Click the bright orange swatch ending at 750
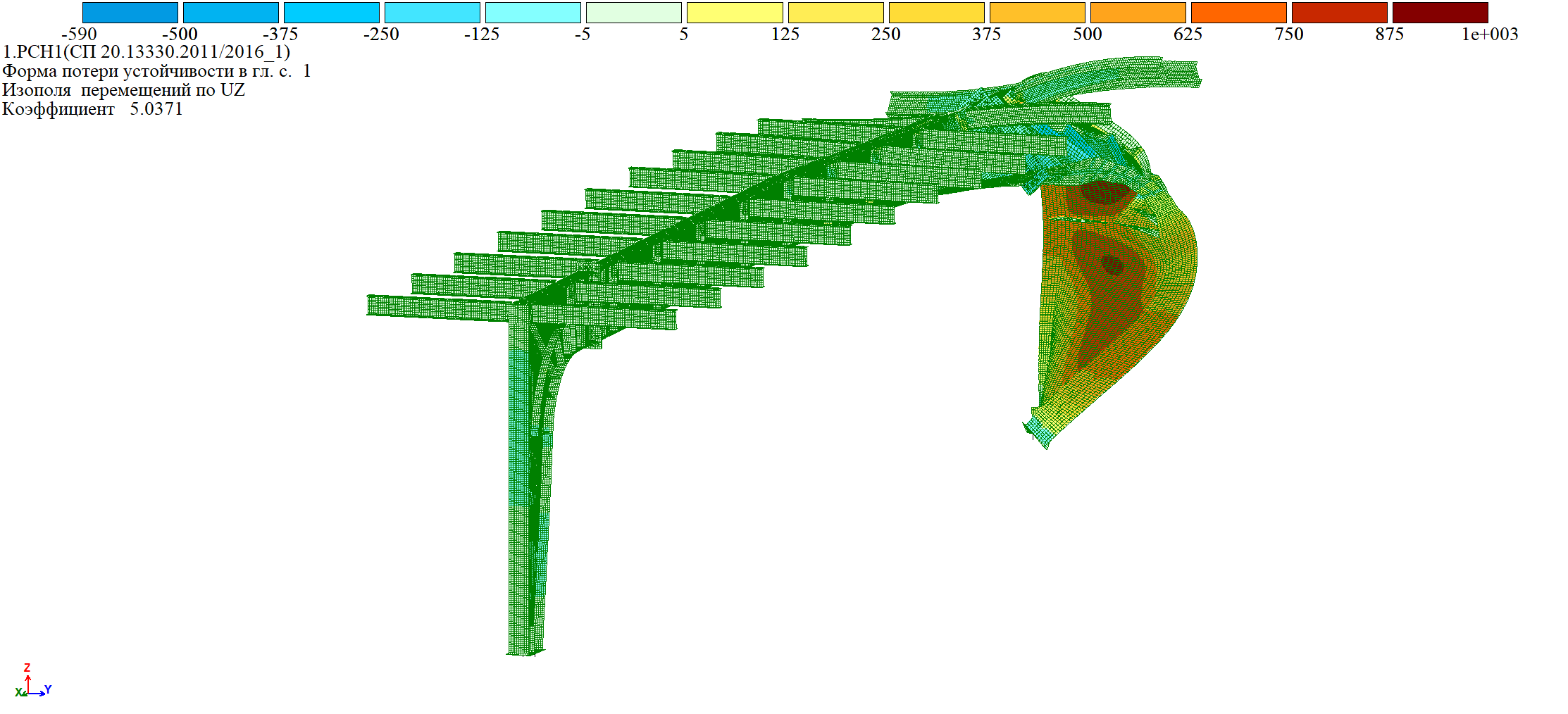The width and height of the screenshot is (1568, 714). tap(1239, 13)
